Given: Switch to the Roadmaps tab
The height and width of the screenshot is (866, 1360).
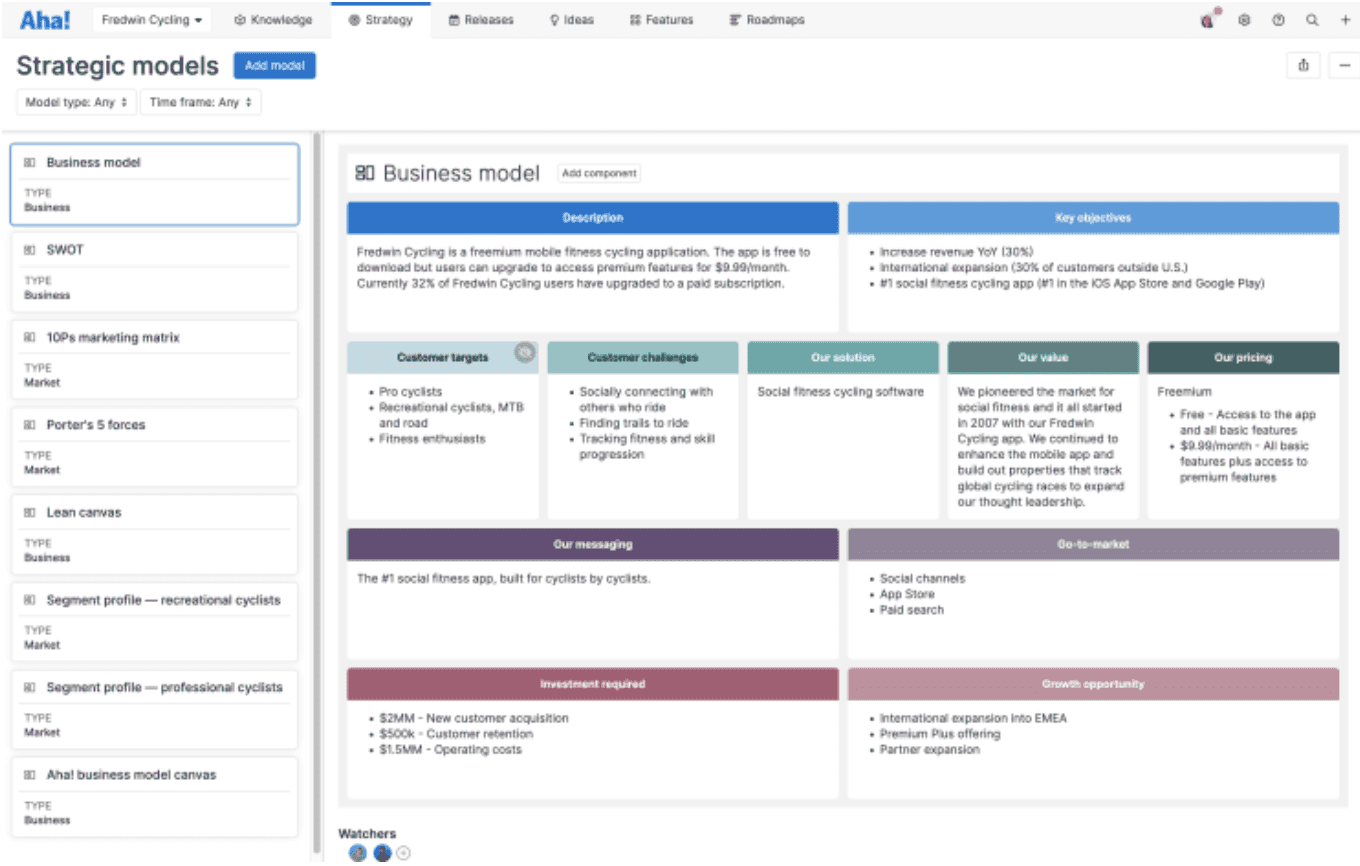Looking at the screenshot, I should (766, 18).
